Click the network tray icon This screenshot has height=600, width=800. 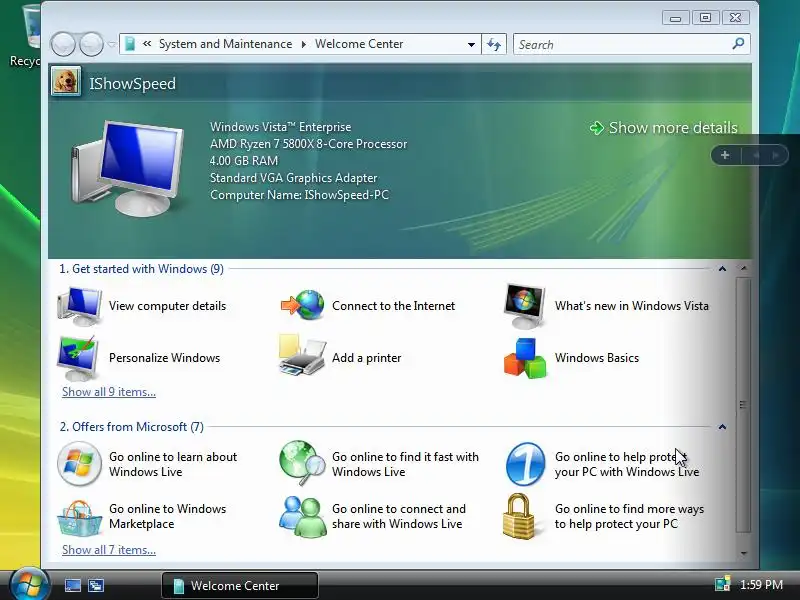[722, 584]
